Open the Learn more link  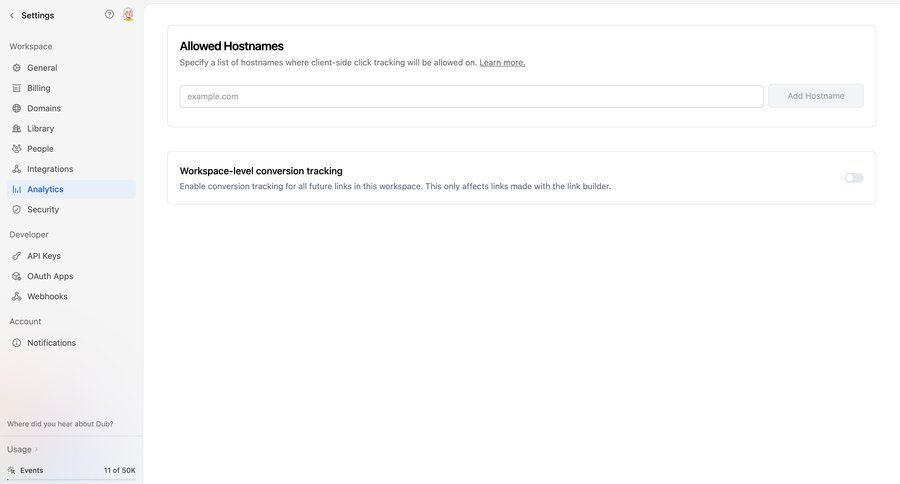(502, 63)
